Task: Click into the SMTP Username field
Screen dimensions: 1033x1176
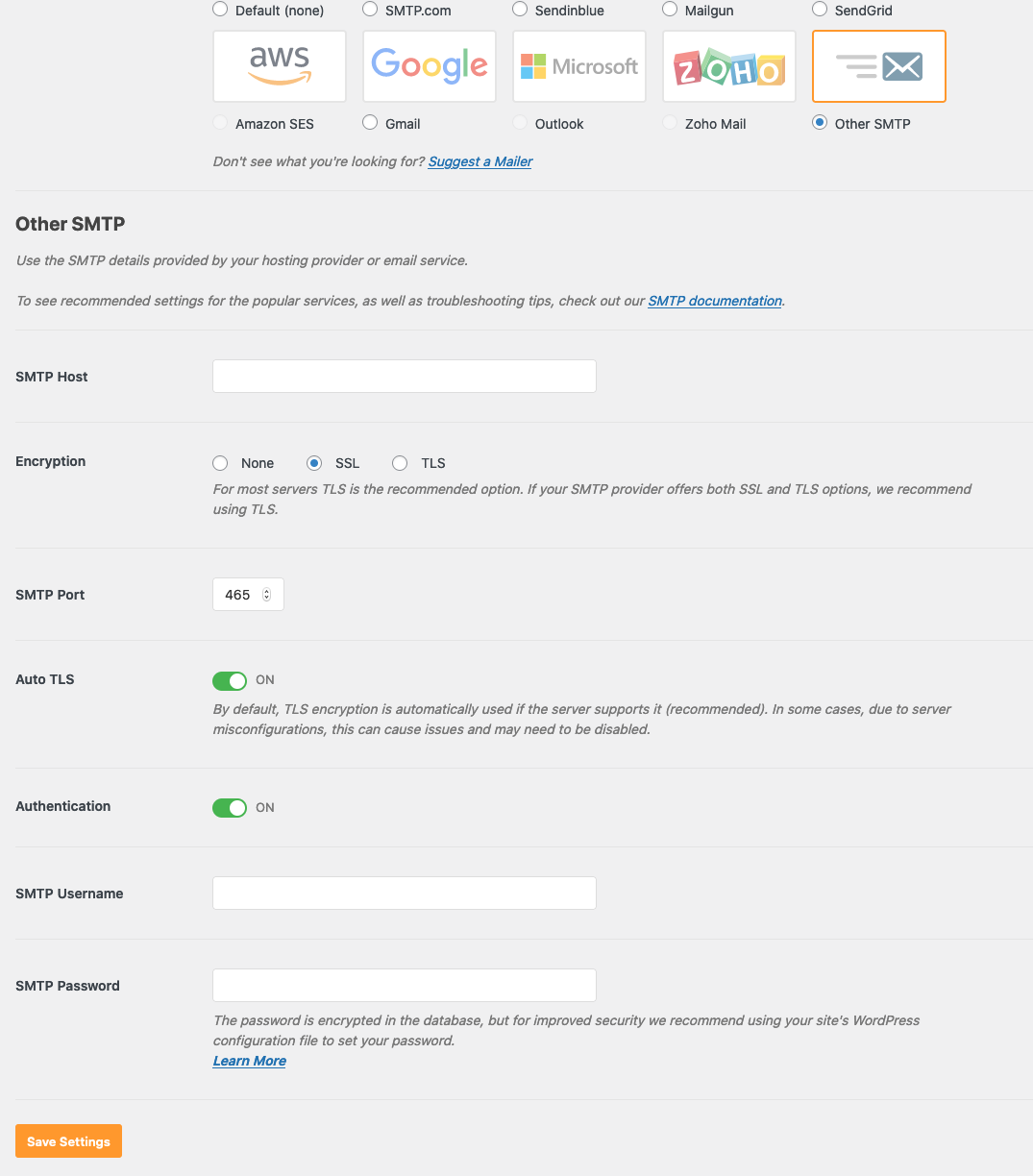Action: (x=404, y=894)
